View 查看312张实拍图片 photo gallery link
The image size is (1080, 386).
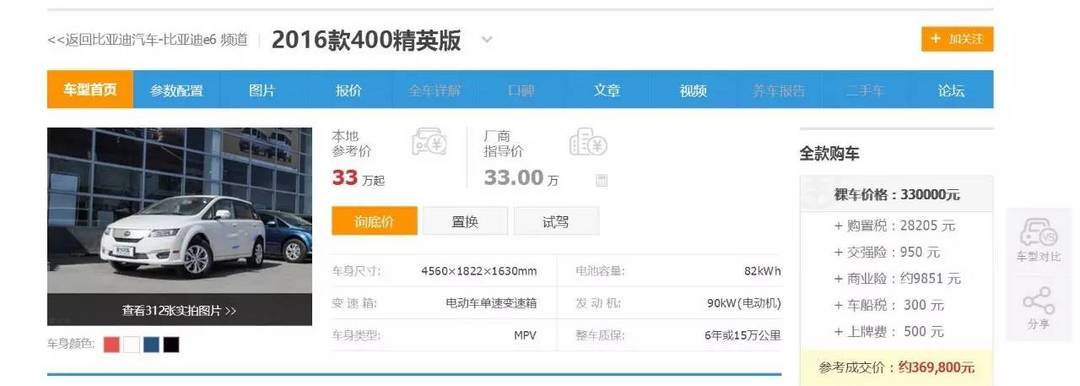pos(179,310)
